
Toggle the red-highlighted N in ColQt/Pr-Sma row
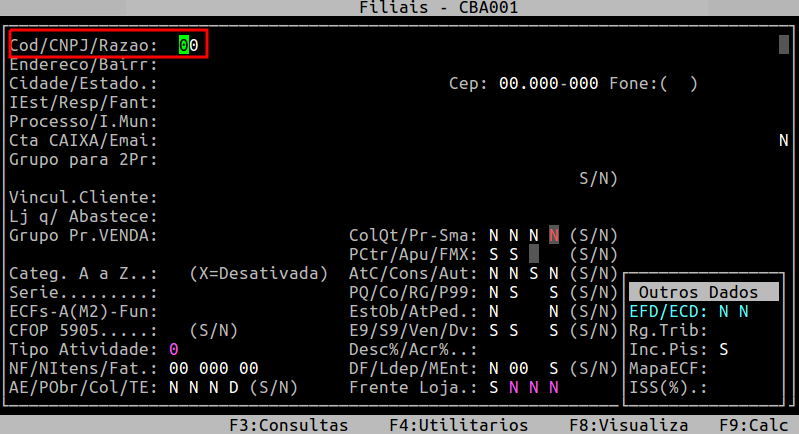click(x=553, y=235)
